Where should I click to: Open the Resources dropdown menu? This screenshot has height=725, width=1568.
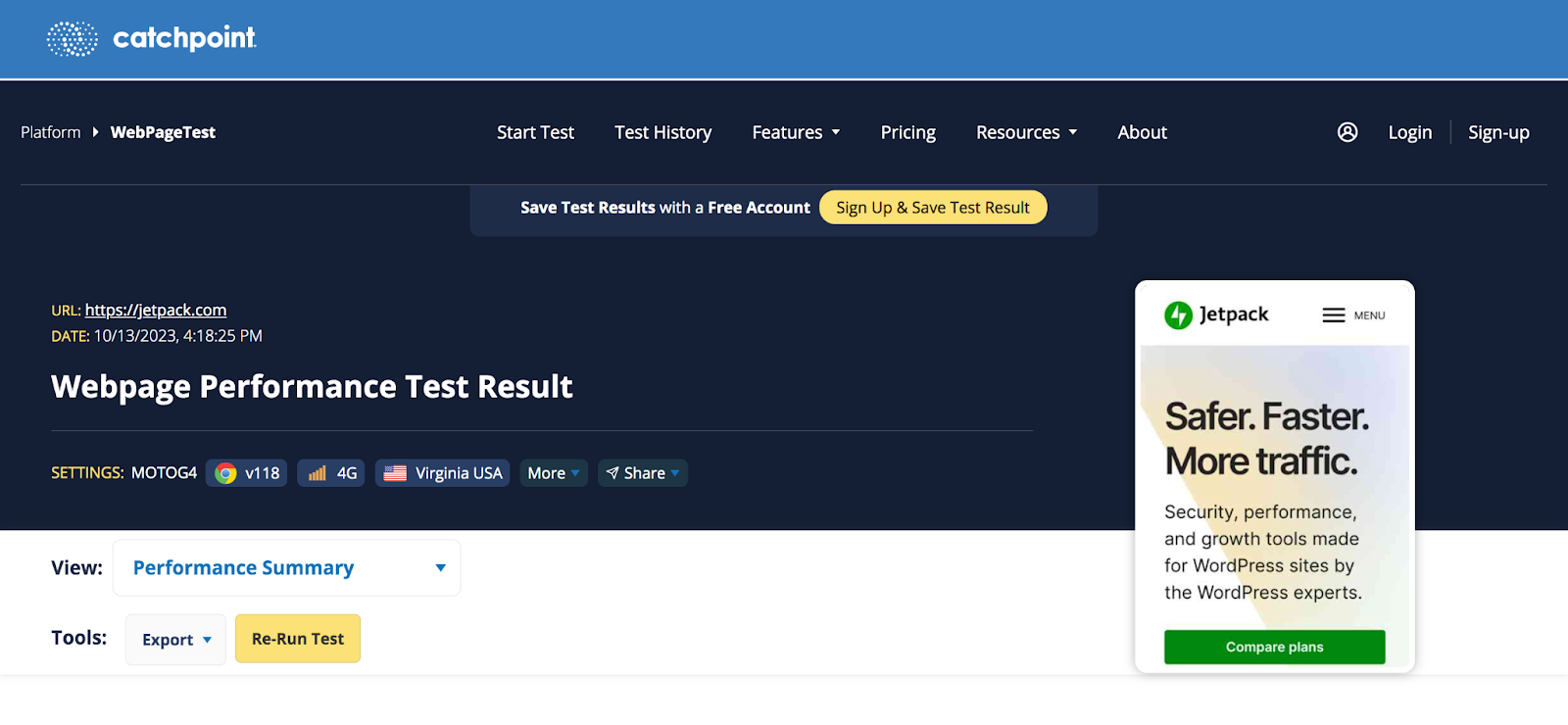tap(1026, 132)
